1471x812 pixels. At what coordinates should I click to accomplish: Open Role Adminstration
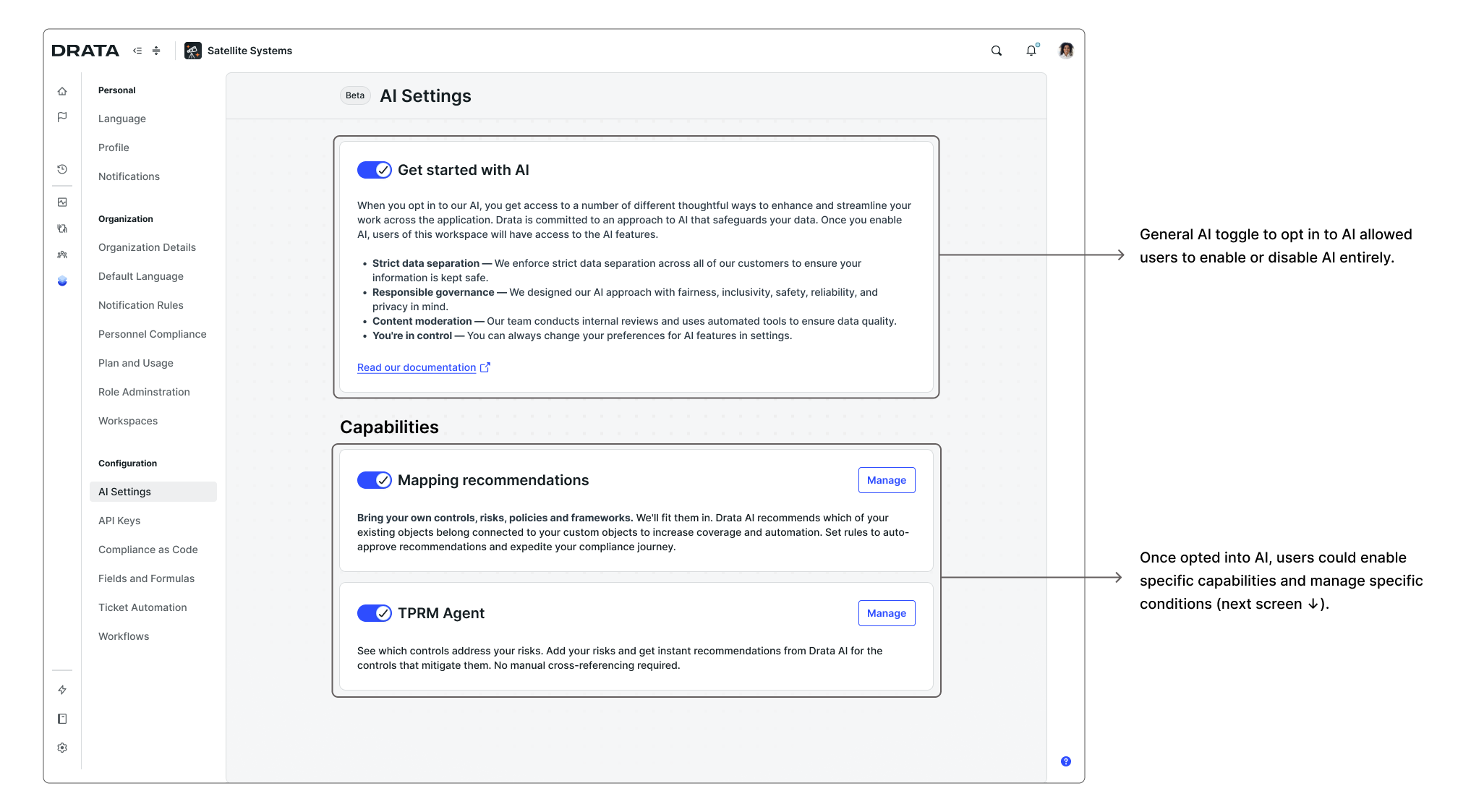point(144,392)
